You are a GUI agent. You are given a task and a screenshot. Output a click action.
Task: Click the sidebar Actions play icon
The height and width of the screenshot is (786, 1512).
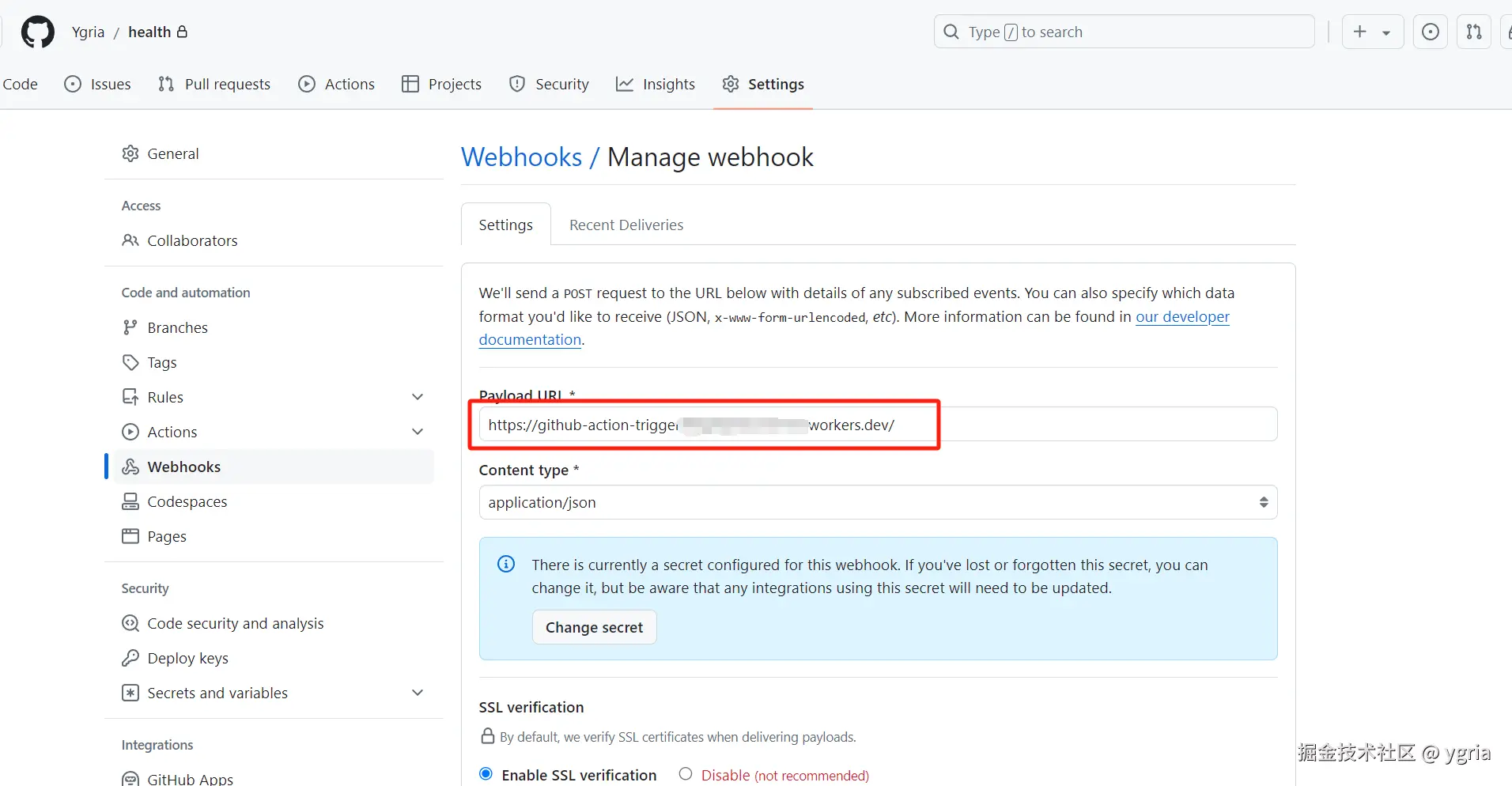pyautogui.click(x=130, y=432)
